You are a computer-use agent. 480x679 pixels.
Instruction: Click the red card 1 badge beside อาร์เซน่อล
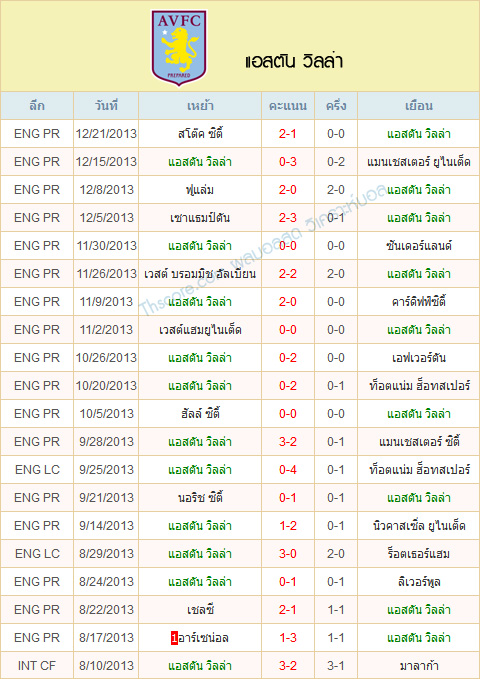point(174,638)
